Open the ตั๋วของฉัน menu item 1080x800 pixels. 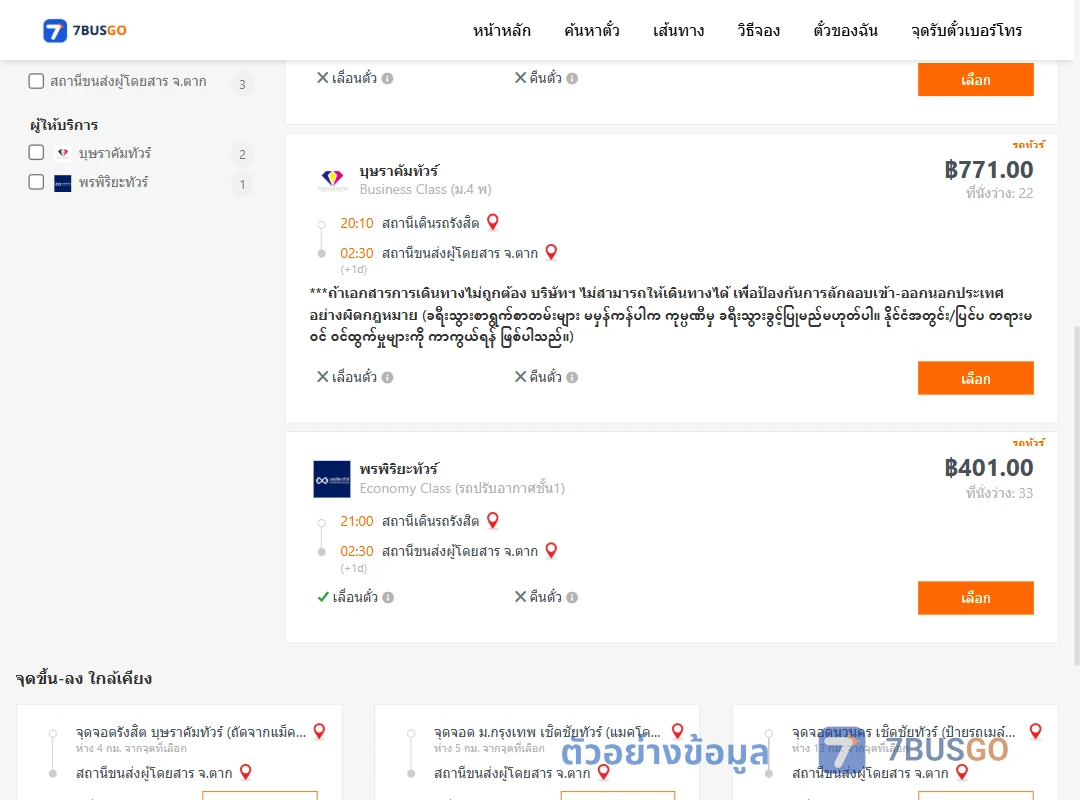pyautogui.click(x=845, y=30)
